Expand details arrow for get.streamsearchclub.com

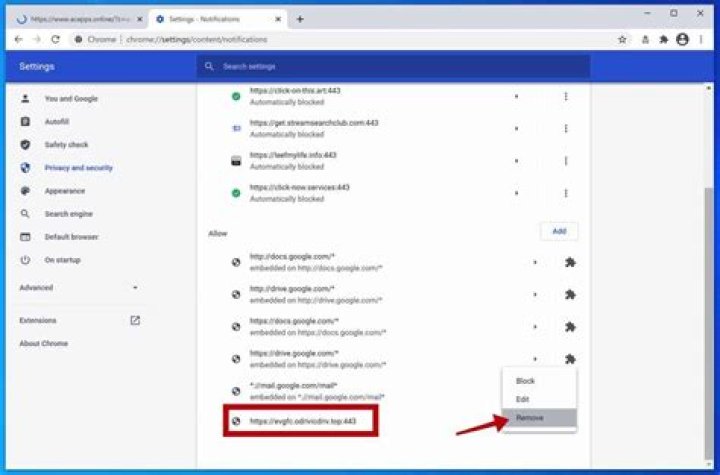(x=516, y=129)
